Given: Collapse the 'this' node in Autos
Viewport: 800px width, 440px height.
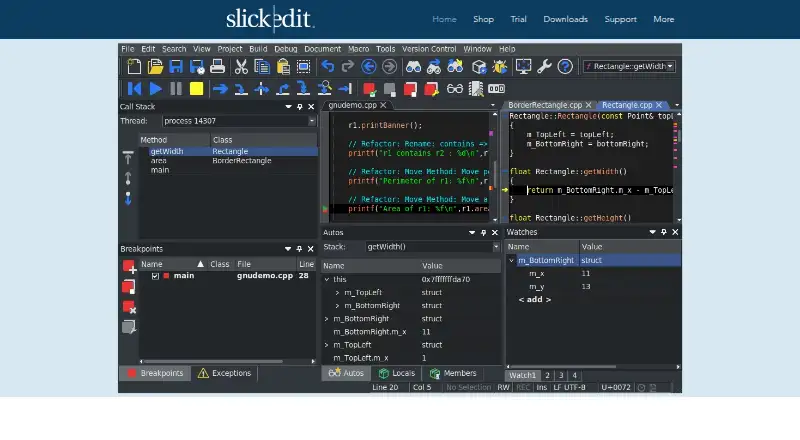Looking at the screenshot, I should (327, 279).
